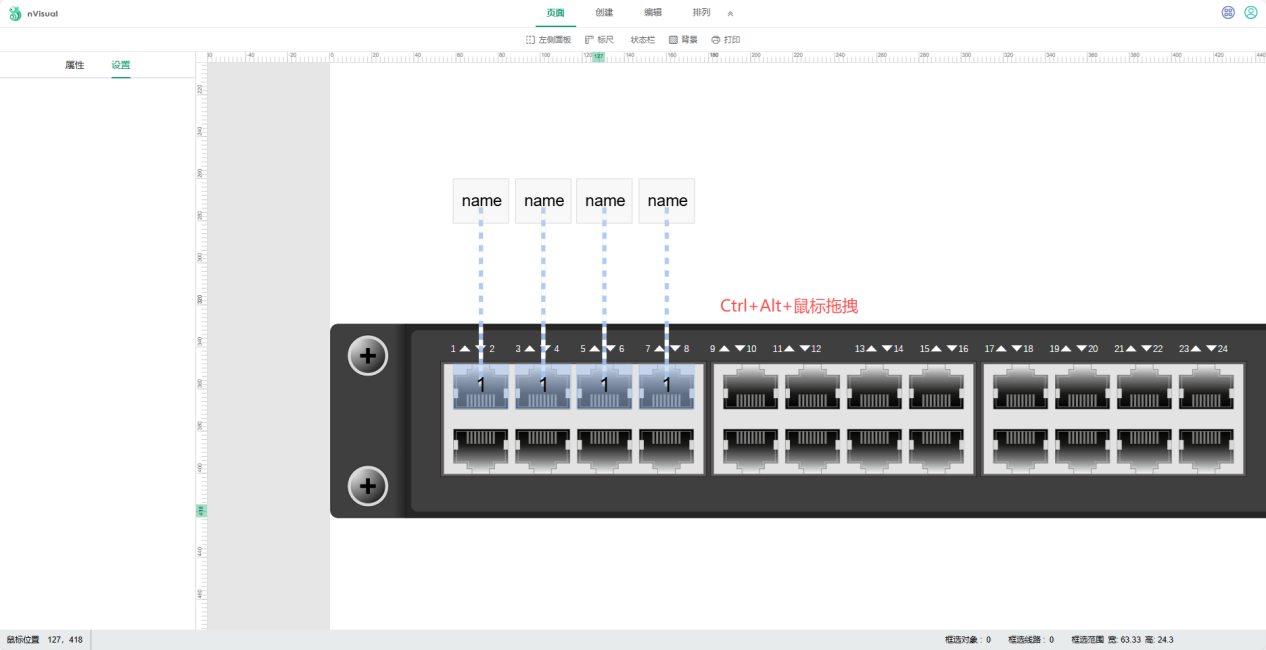The height and width of the screenshot is (650, 1266).
Task: Select highlighted port 3 on the patch panel
Action: [543, 388]
